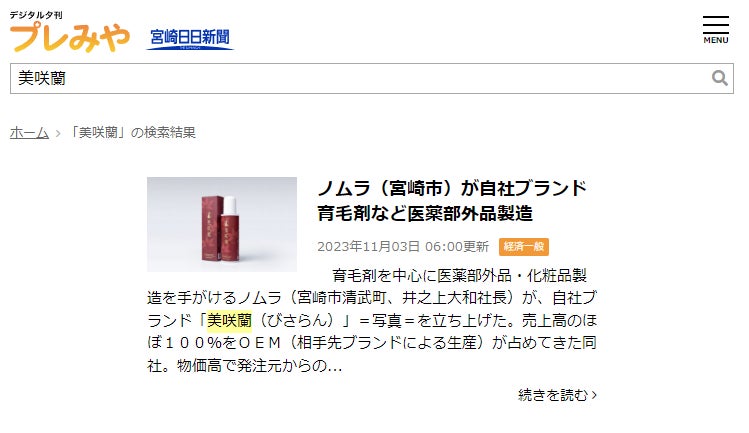Click the breadcrumb separator arrow
The width and height of the screenshot is (749, 433).
point(58,133)
